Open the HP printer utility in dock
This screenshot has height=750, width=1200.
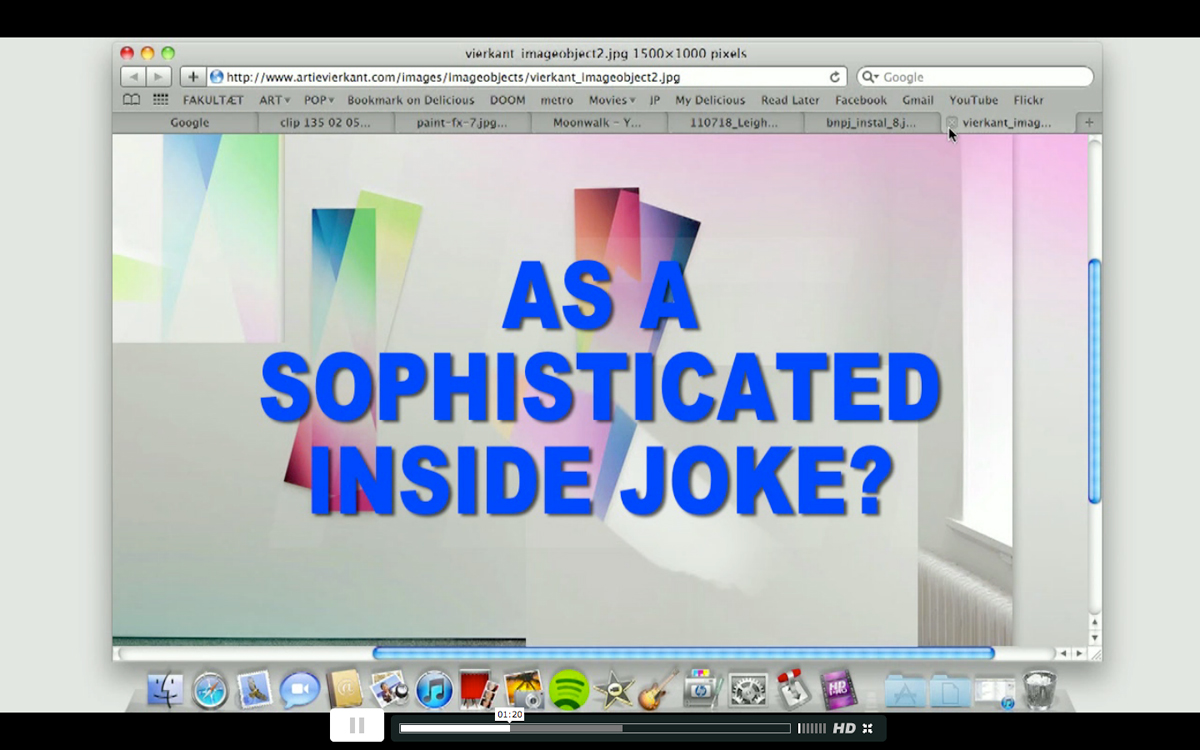click(703, 690)
